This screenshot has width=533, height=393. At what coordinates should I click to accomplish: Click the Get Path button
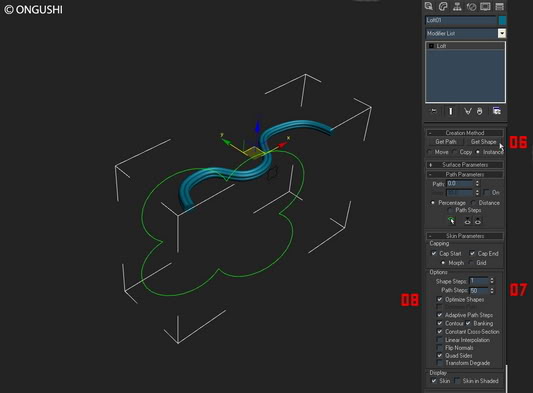click(x=446, y=142)
